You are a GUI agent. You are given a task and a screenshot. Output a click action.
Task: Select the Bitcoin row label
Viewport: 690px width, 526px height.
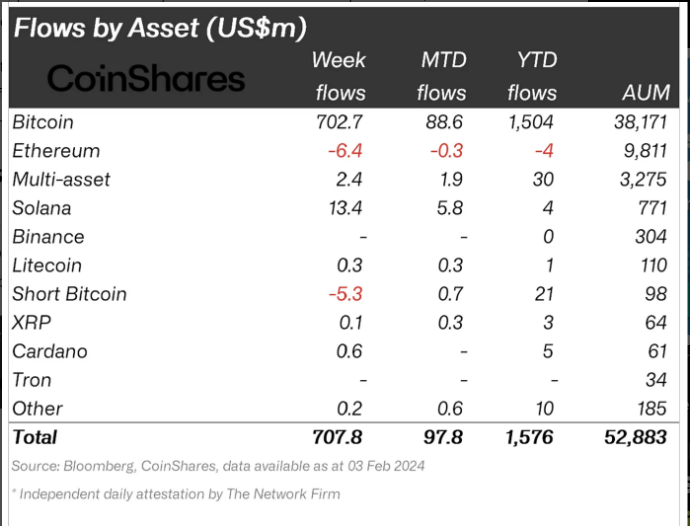(x=42, y=122)
